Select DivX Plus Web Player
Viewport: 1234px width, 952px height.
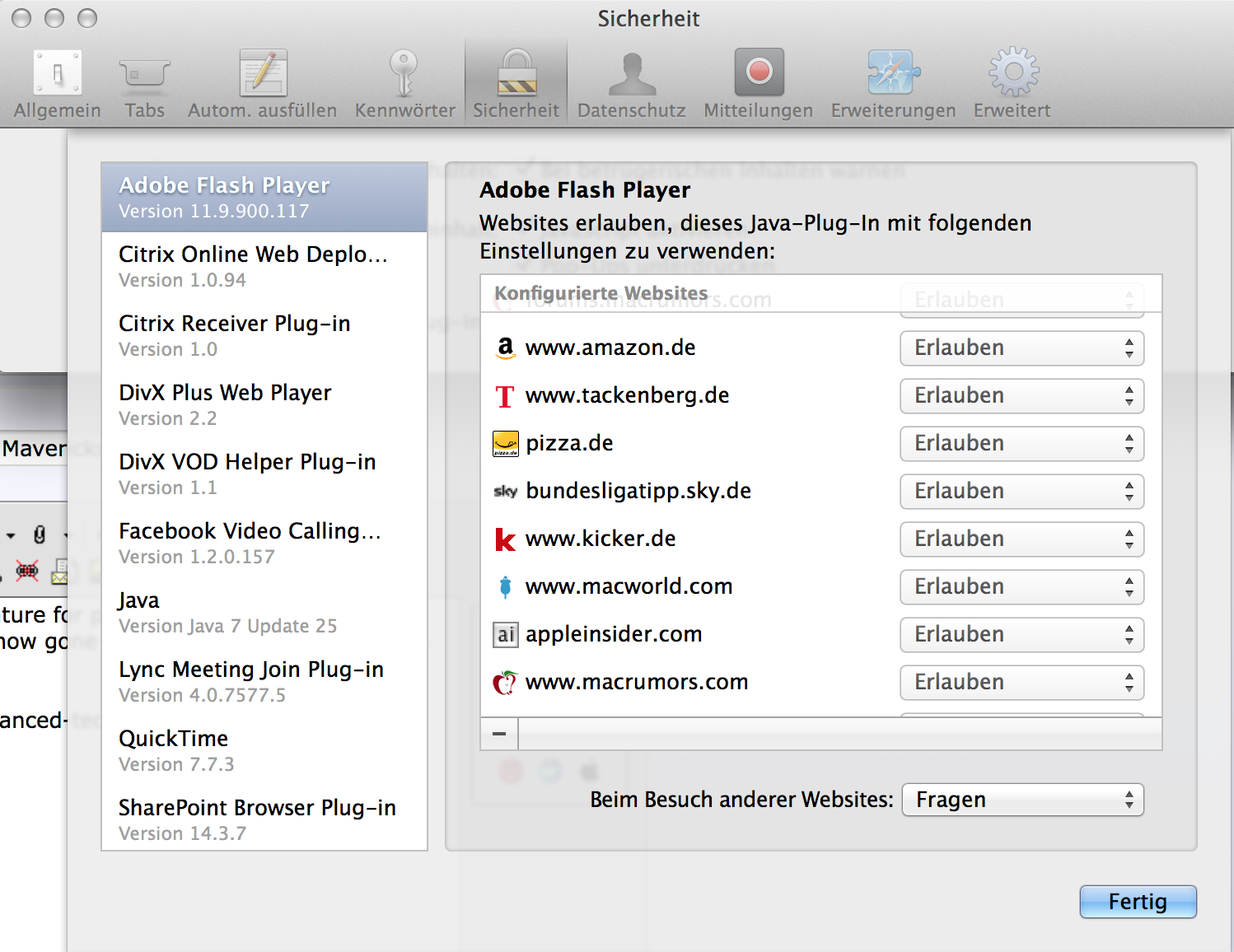click(x=264, y=405)
